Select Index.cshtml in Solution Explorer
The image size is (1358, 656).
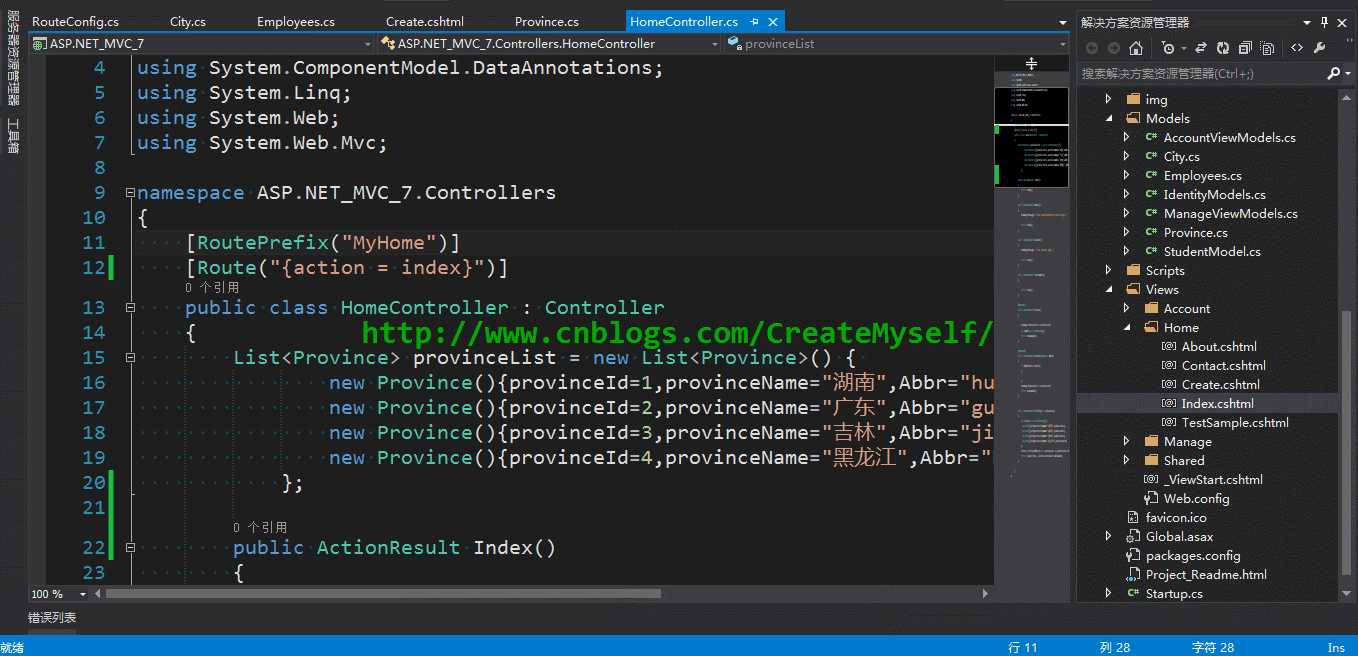click(1217, 403)
